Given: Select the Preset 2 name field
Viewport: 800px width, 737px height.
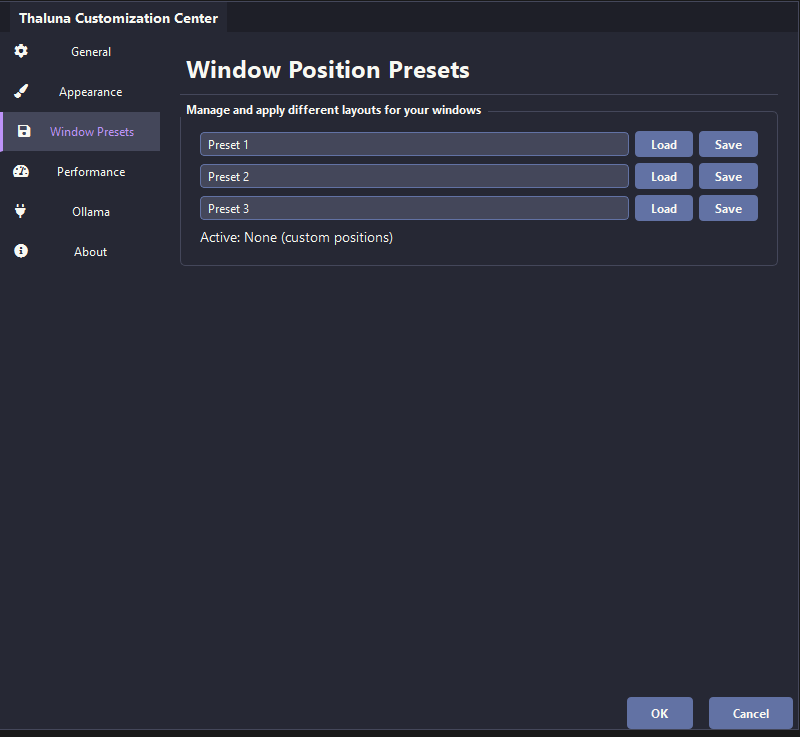Looking at the screenshot, I should (x=414, y=176).
